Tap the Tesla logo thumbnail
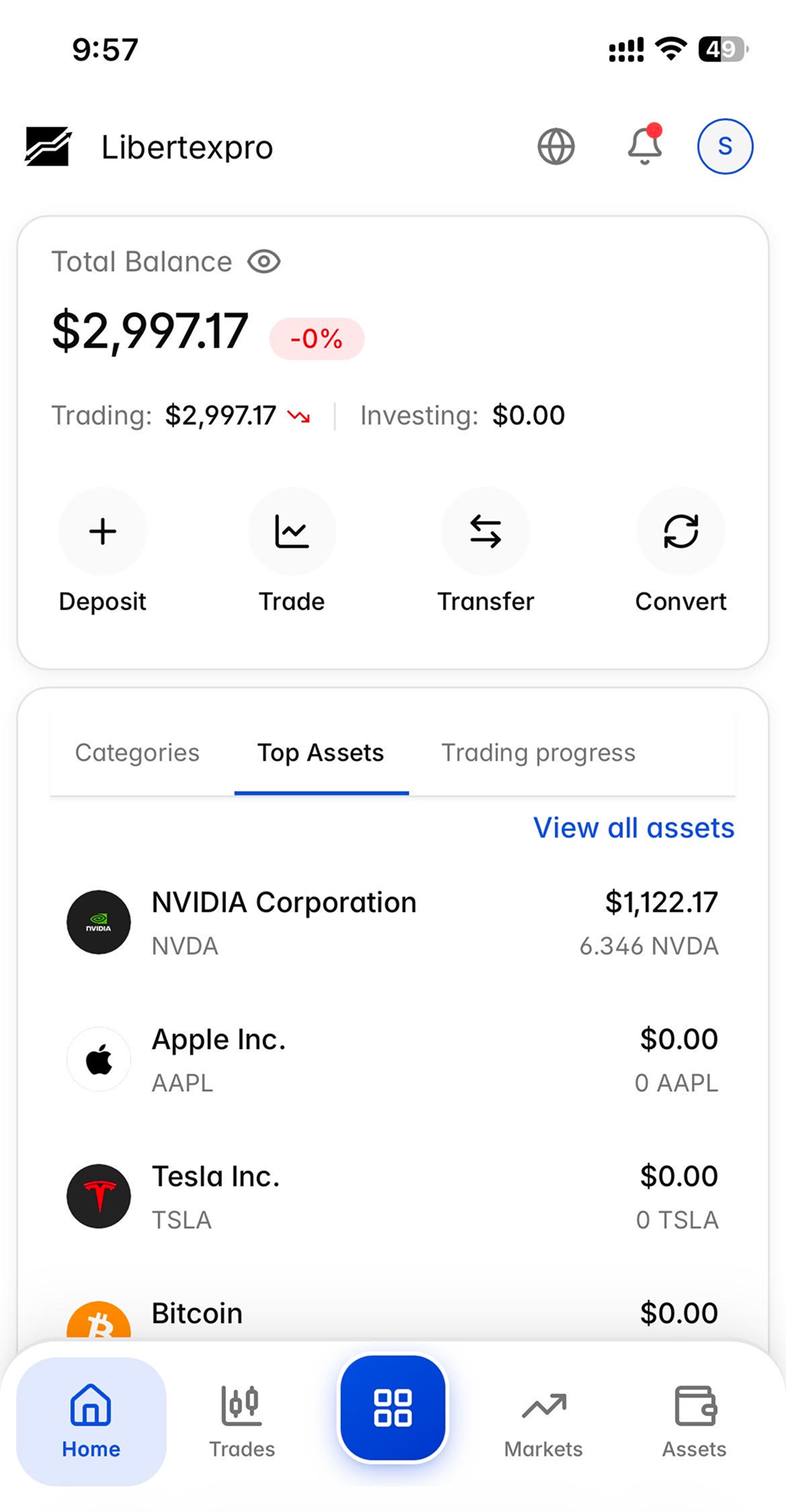The height and width of the screenshot is (1512, 786). tap(99, 1196)
